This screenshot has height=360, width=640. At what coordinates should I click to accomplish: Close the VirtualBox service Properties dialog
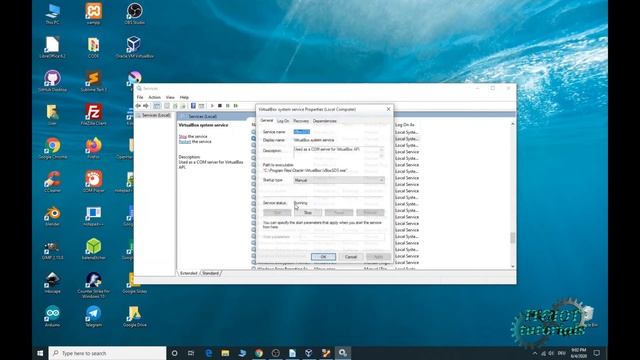[388, 109]
